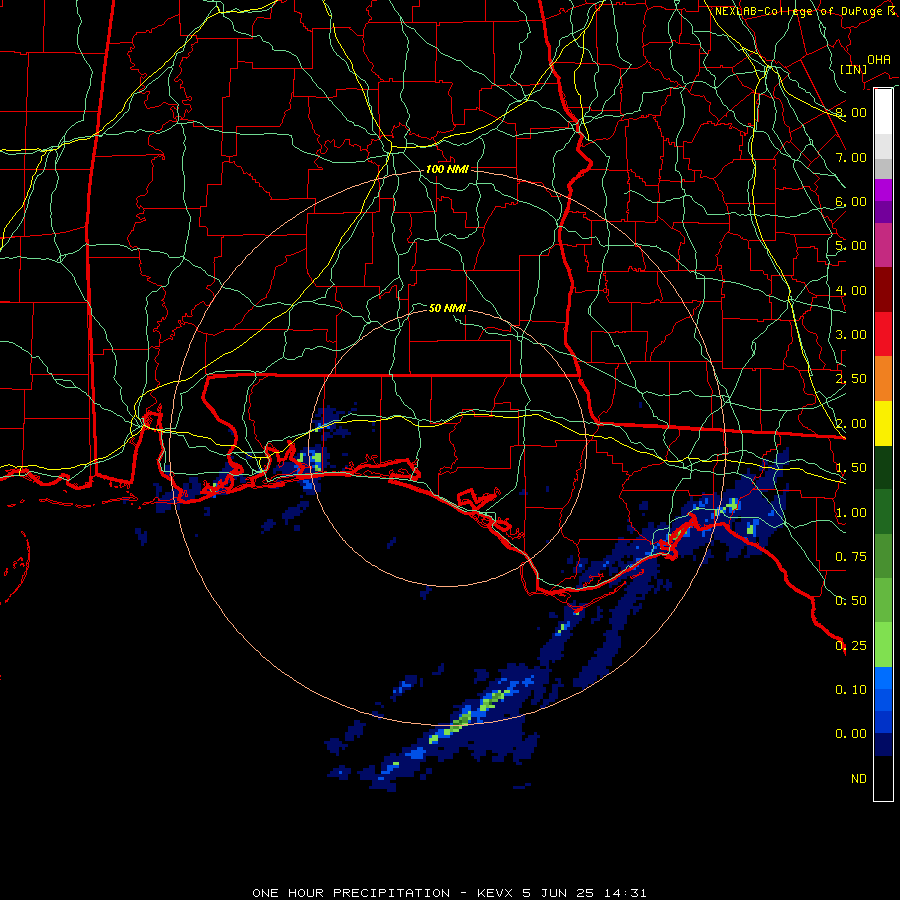
Task: Click the 1.00 legend value
Action: (851, 513)
